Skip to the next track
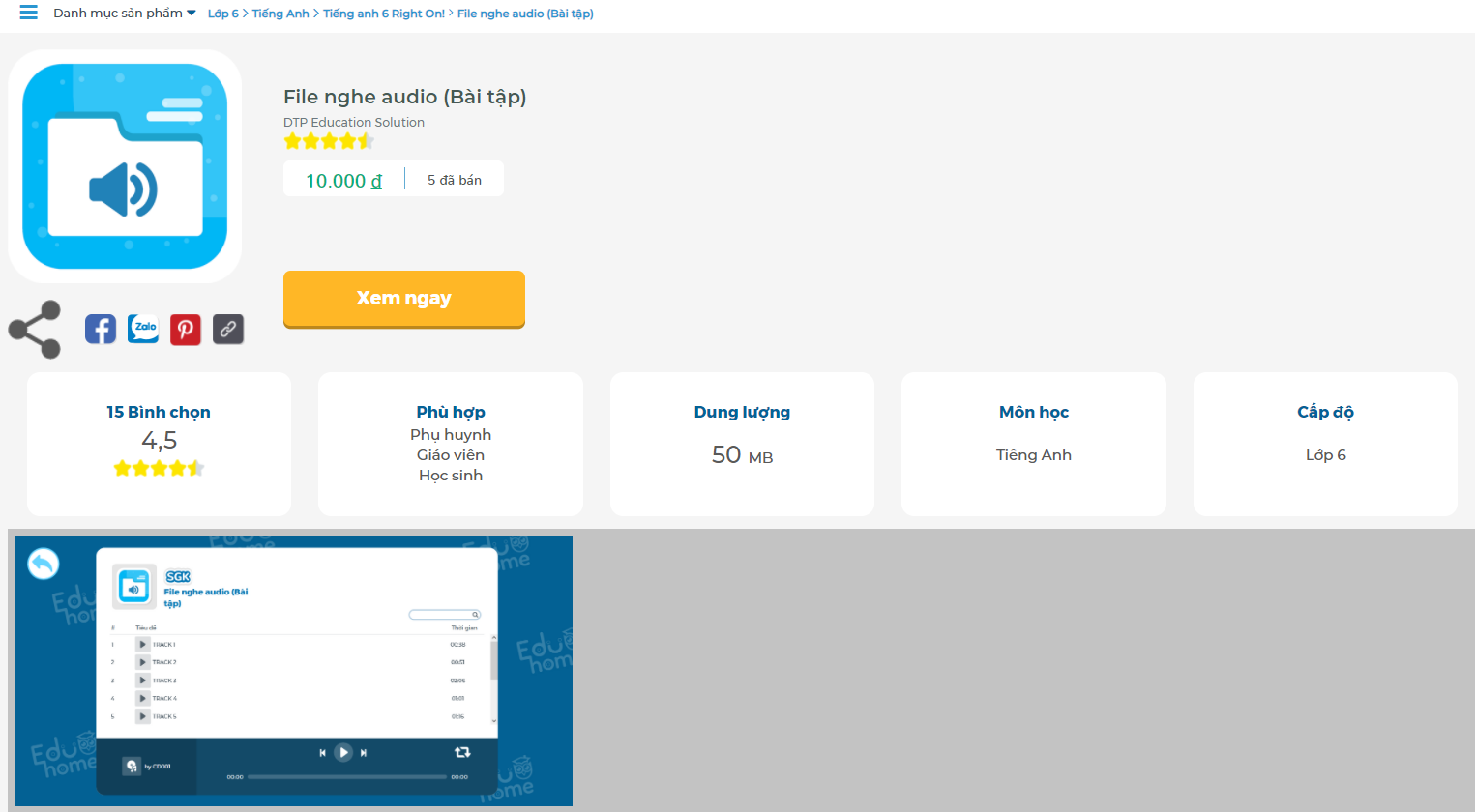The image size is (1475, 812). pyautogui.click(x=364, y=753)
